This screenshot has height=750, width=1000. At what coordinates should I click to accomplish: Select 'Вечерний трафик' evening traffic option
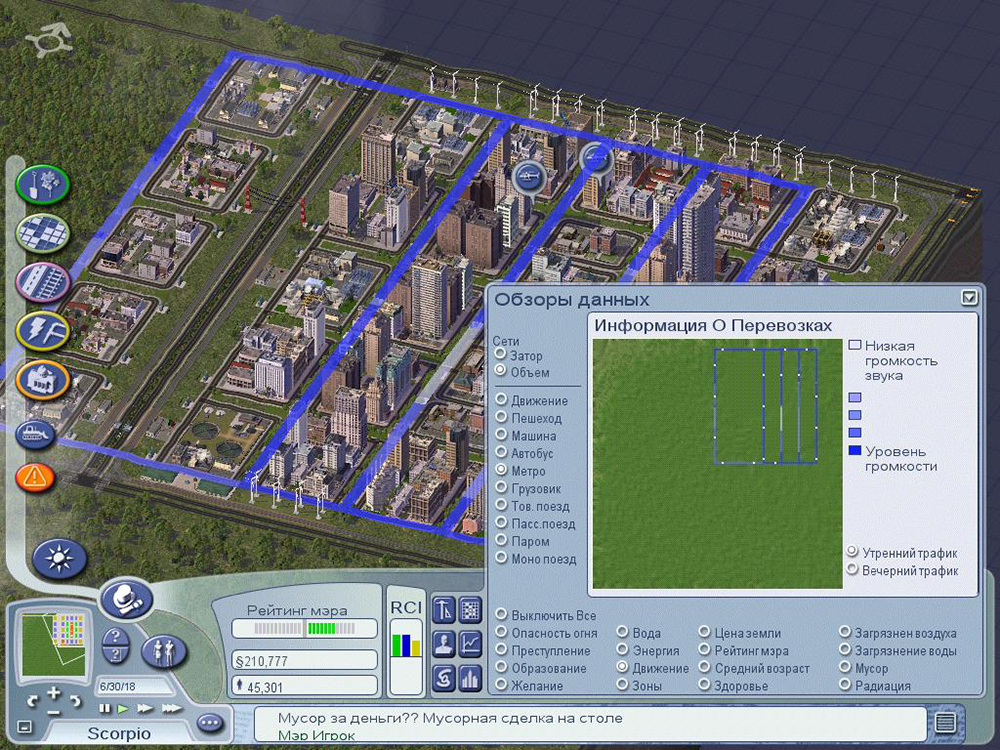pos(852,570)
